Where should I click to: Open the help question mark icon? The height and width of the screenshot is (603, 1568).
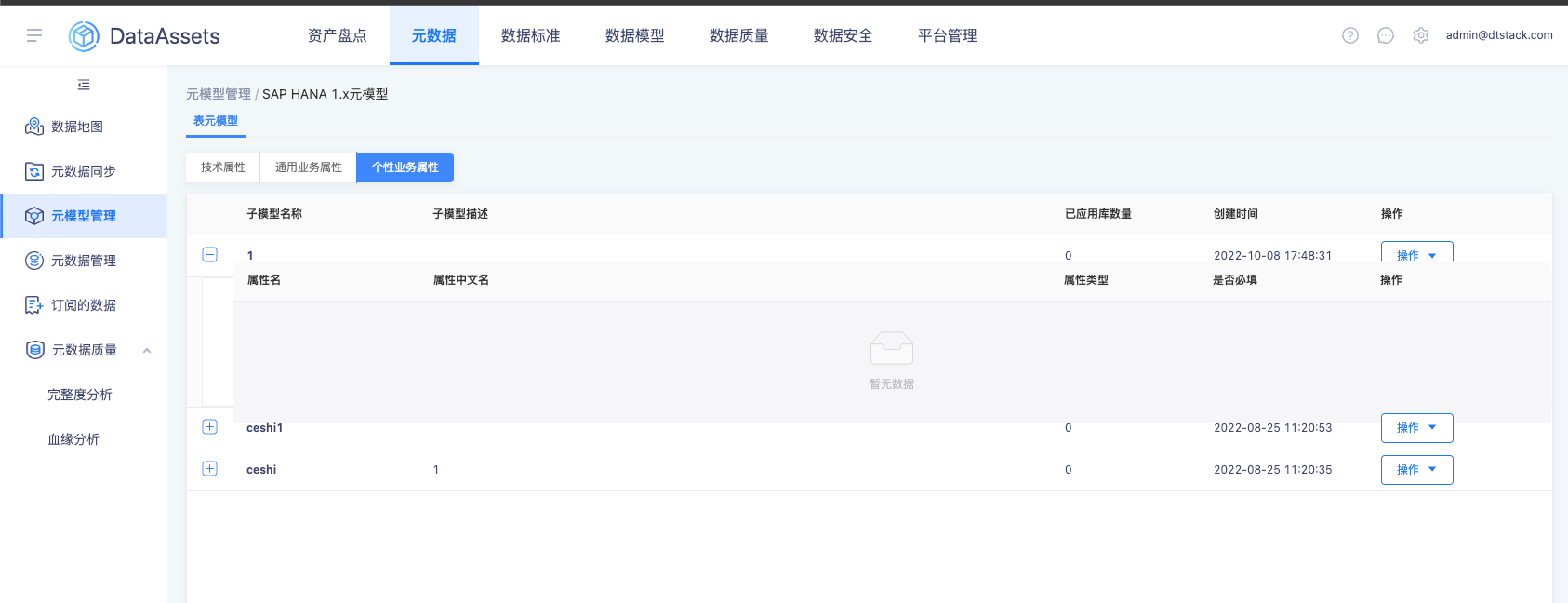(x=1350, y=35)
